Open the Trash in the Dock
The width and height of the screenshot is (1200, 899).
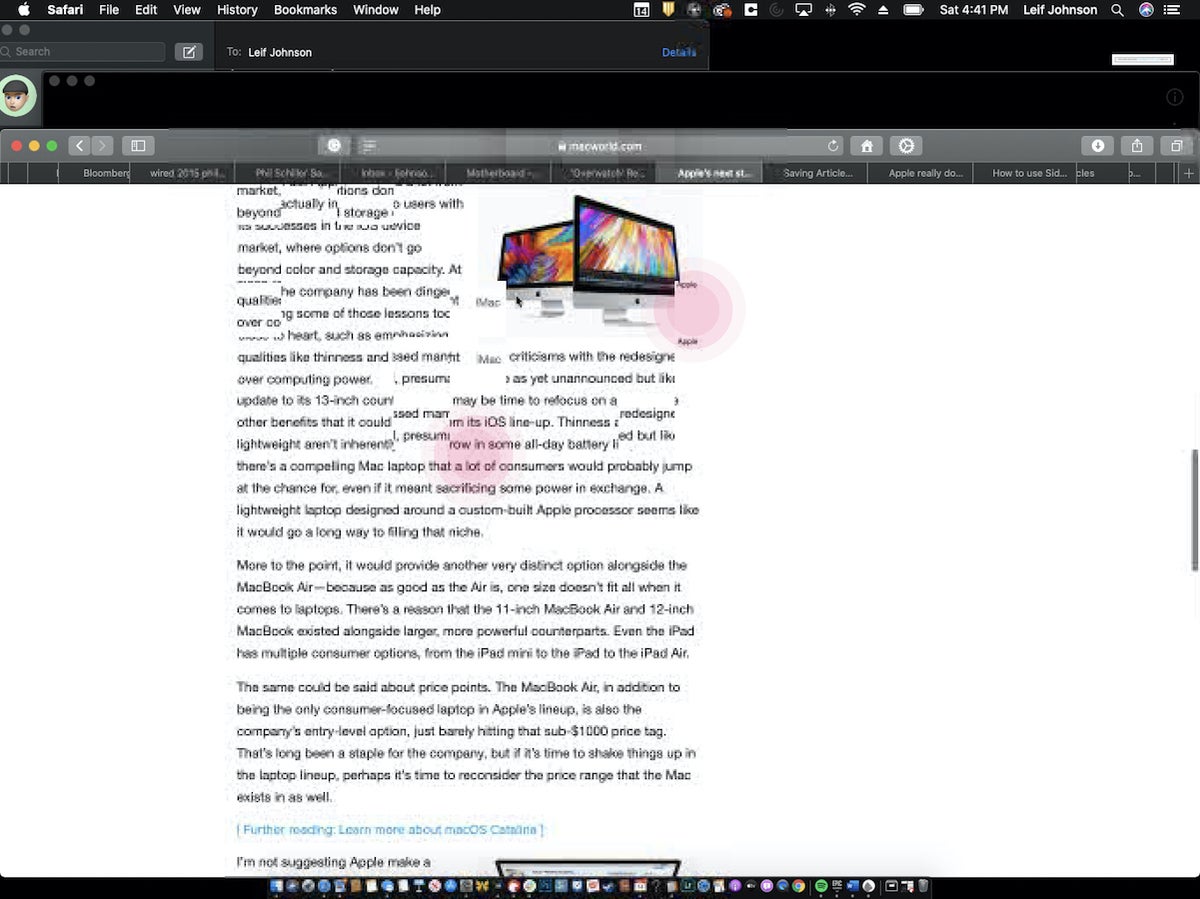coord(923,886)
